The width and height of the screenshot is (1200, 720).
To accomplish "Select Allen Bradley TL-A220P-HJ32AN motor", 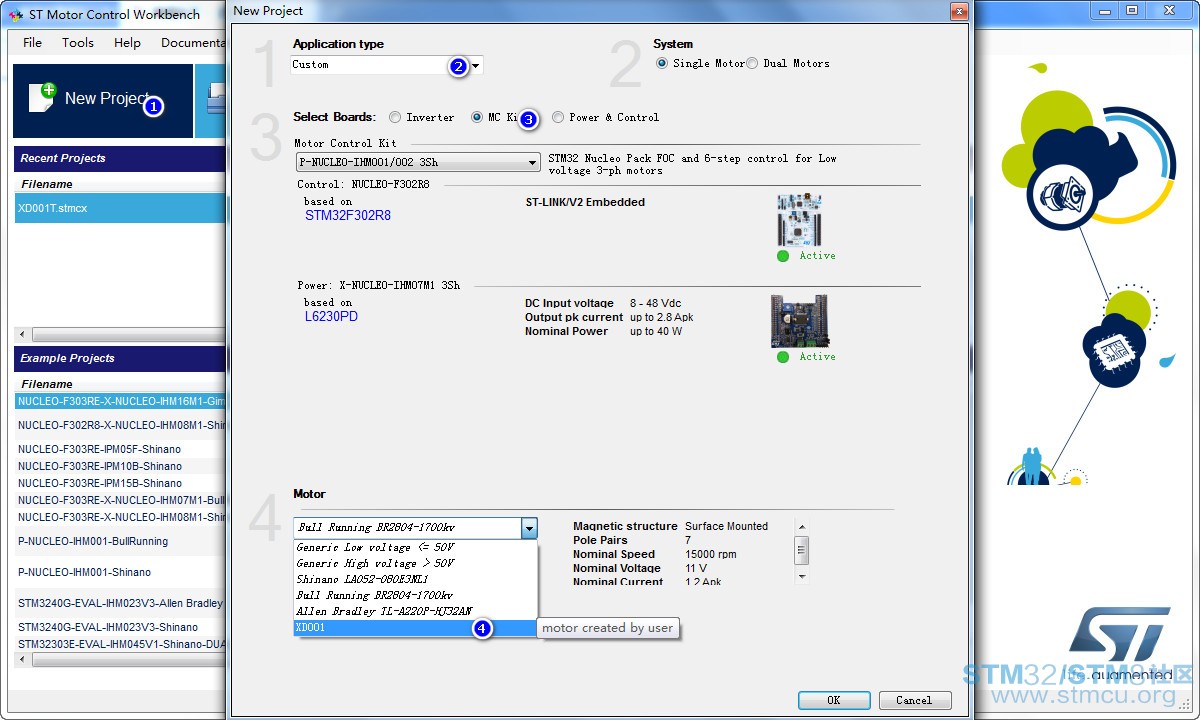I will click(x=415, y=612).
